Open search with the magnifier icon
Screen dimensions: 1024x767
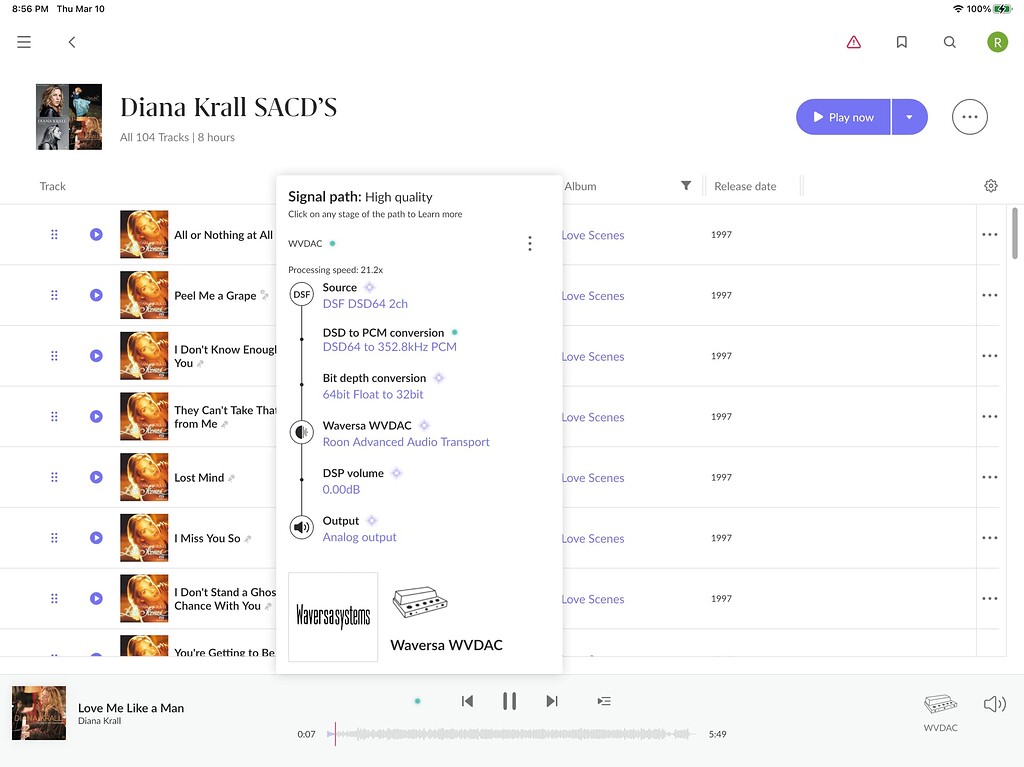[949, 42]
